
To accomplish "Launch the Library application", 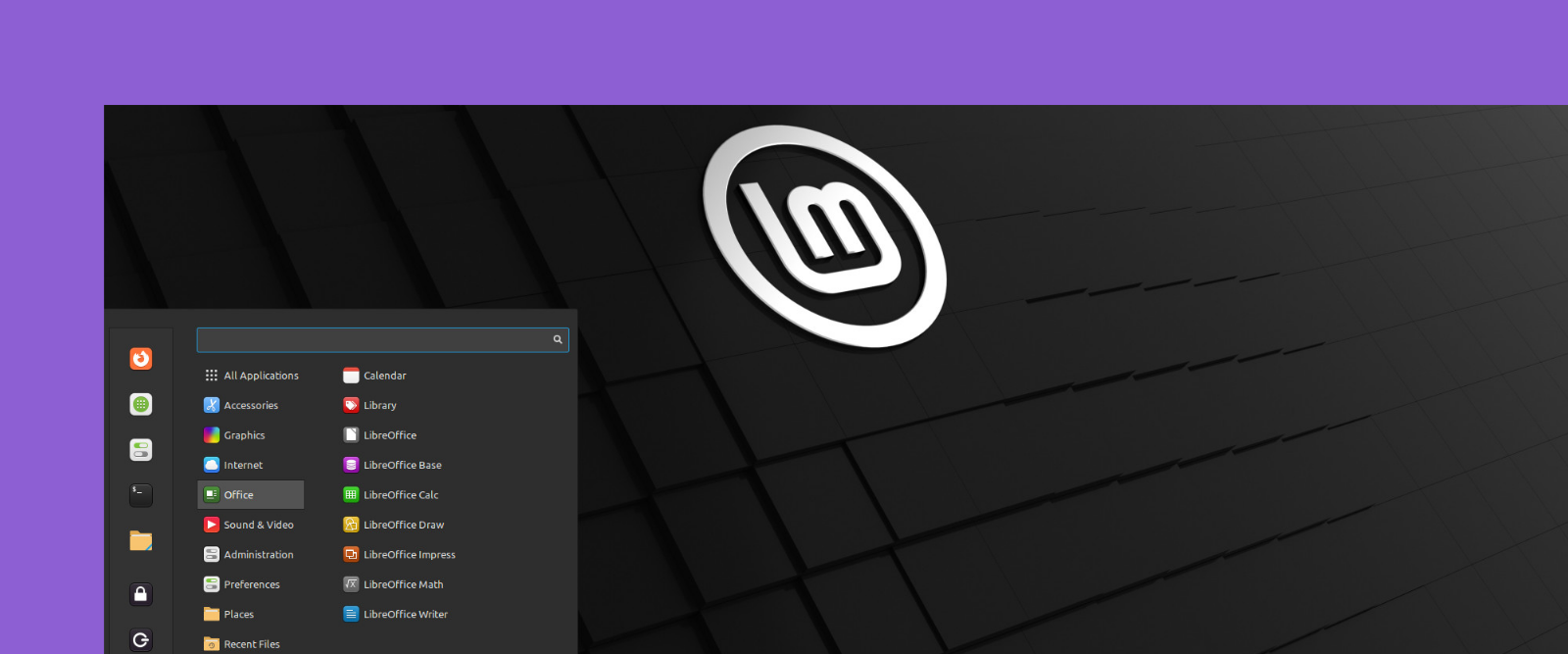I will 369,405.
